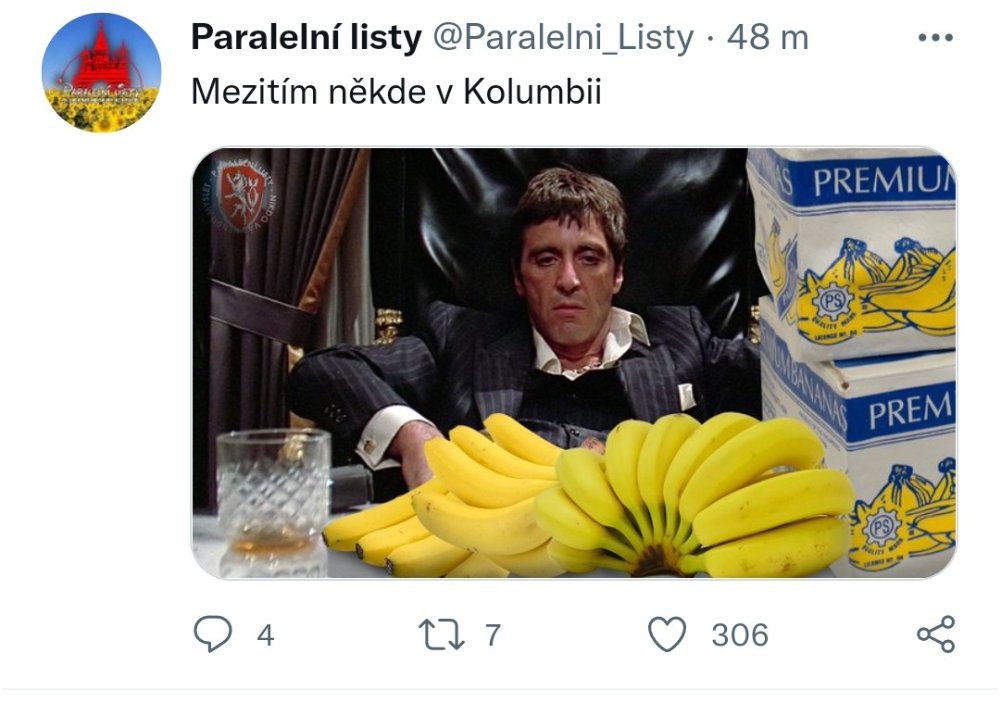Click the reply speech bubble icon
The width and height of the screenshot is (1000, 716).
click(x=211, y=635)
